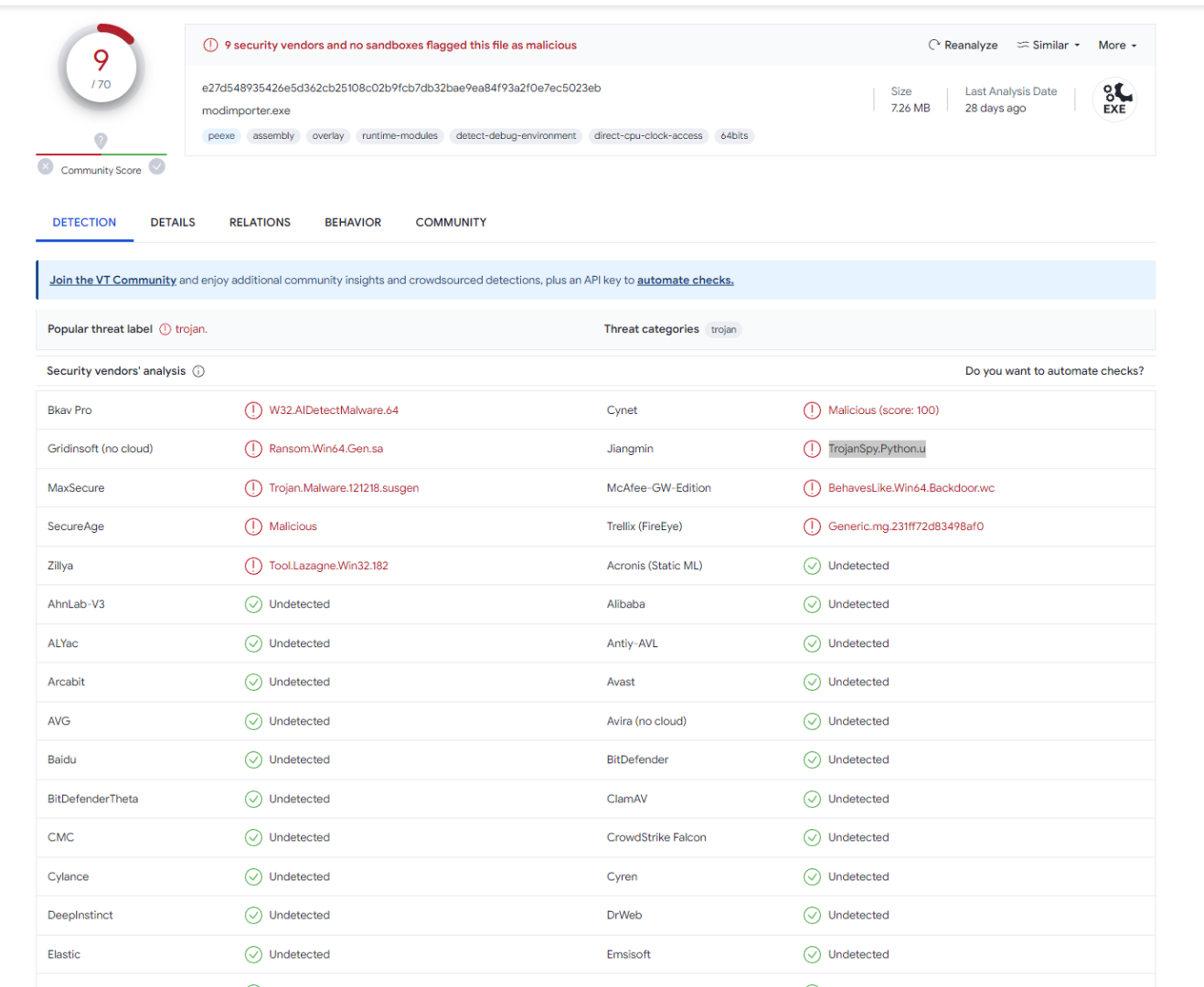This screenshot has width=1204, height=987.
Task: Click the 9/70 detection score gauge
Action: point(101,69)
